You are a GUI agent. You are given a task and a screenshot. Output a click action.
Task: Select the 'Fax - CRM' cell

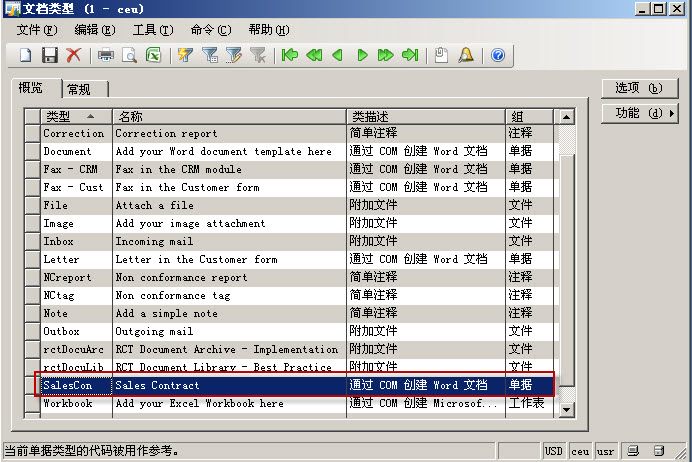76,169
